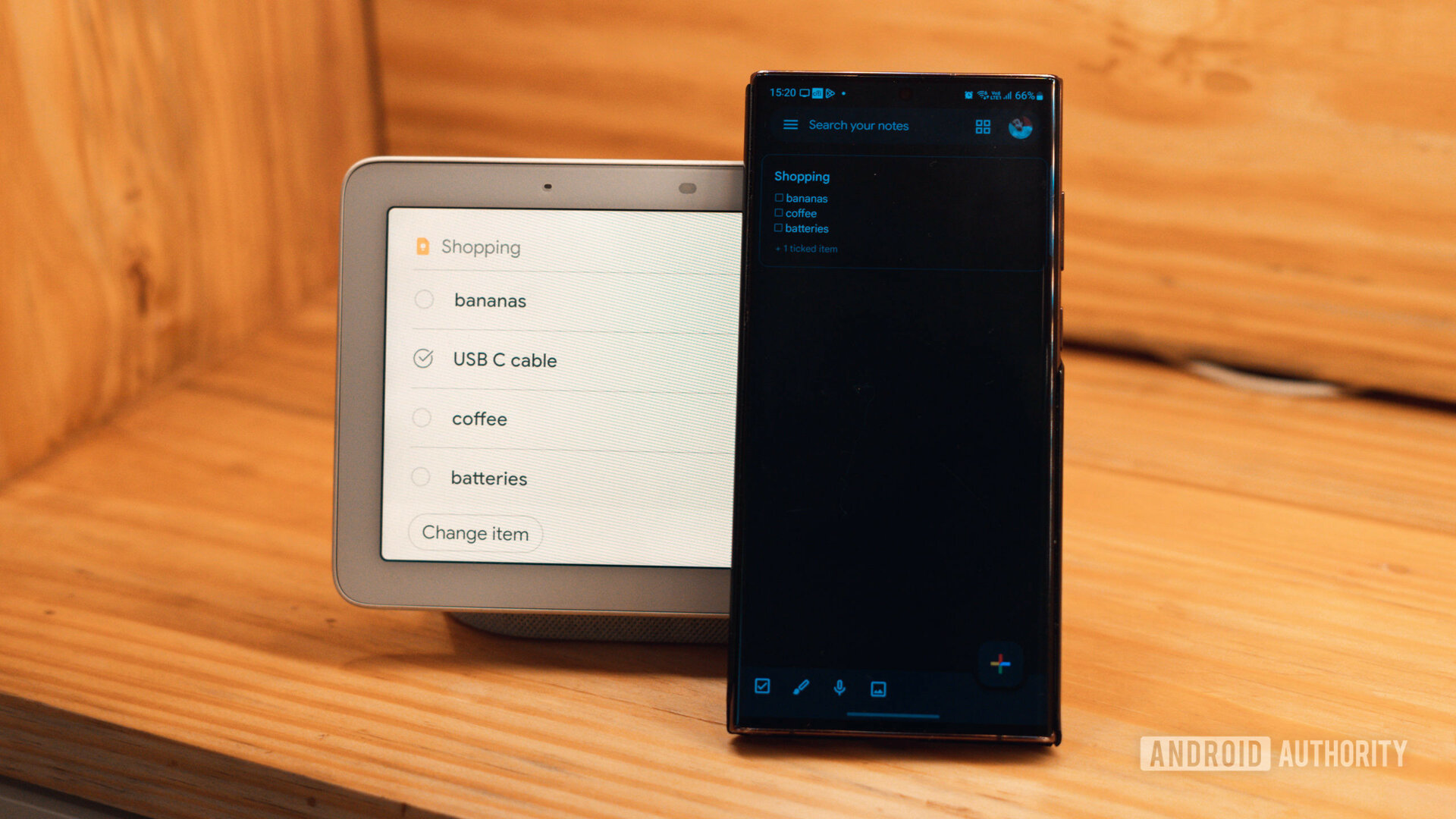Viewport: 1456px width, 819px height.
Task: Tap the checklist icon in bottom toolbar
Action: click(x=761, y=688)
